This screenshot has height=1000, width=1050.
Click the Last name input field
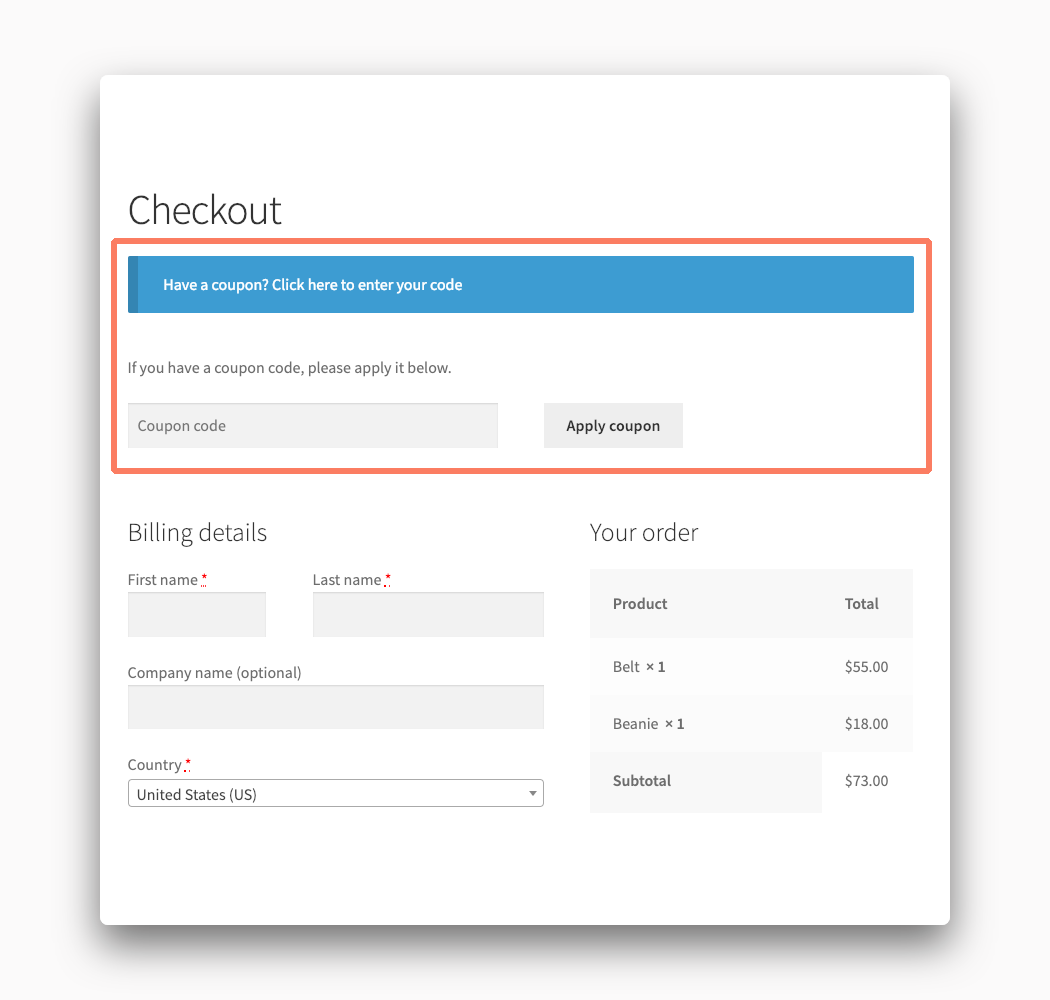pyautogui.click(x=428, y=614)
